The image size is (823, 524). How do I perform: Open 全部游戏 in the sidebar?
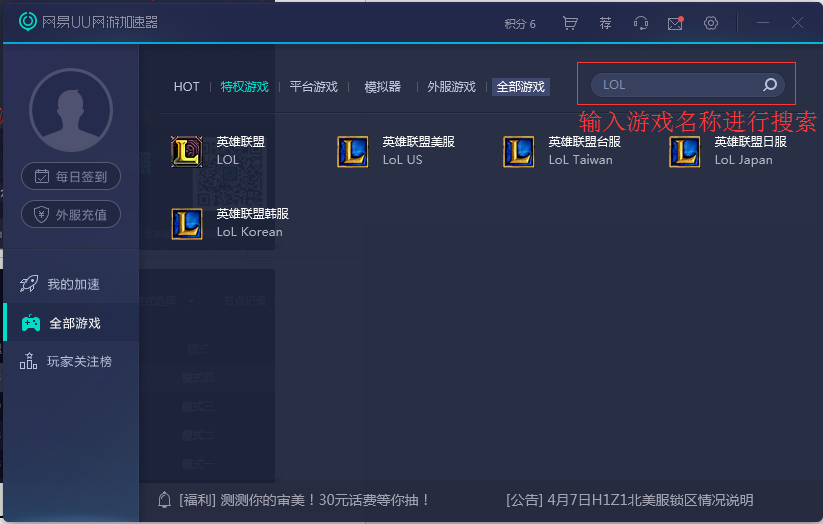(x=71, y=322)
